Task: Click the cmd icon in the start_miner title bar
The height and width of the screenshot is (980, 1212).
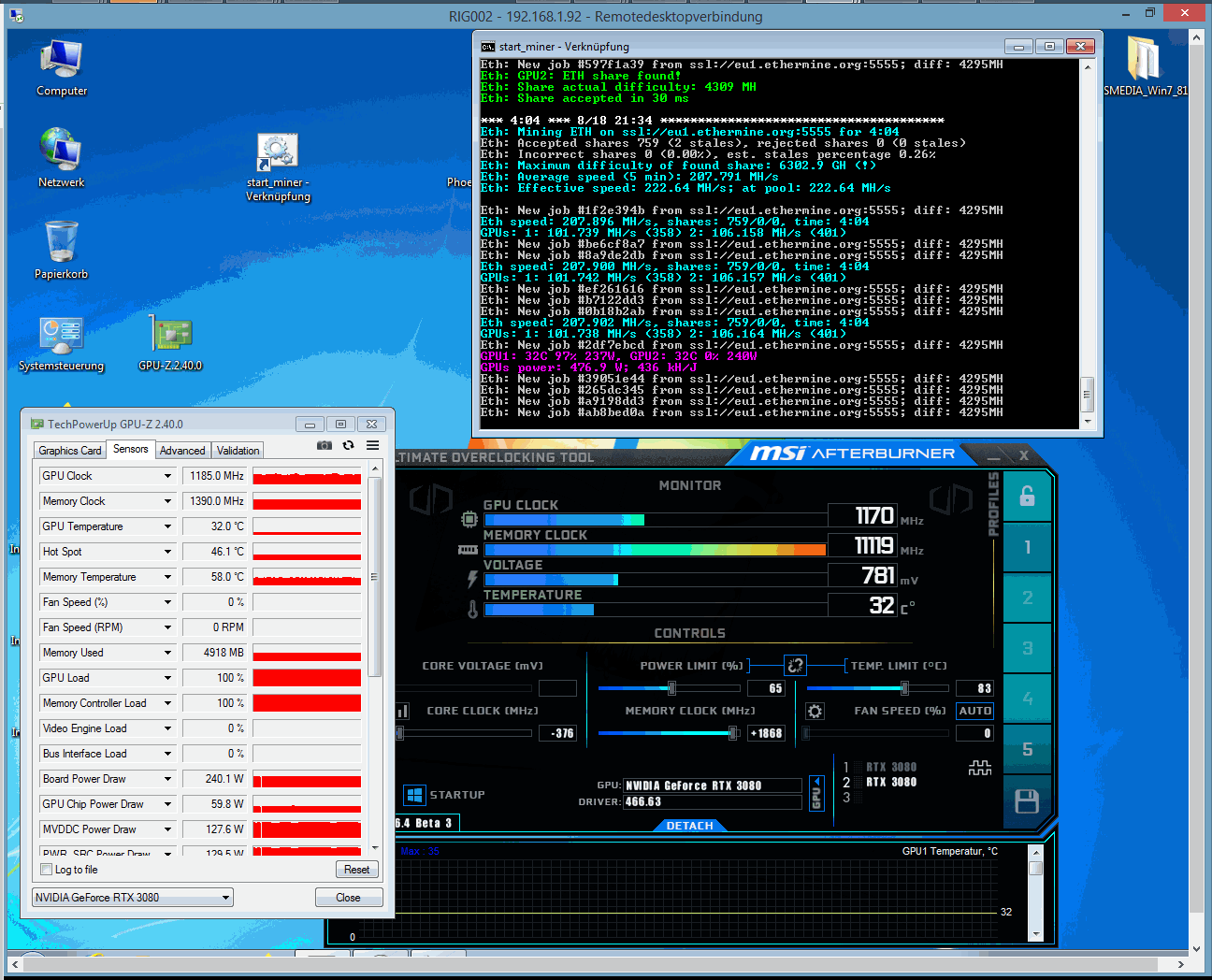Action: pos(487,47)
